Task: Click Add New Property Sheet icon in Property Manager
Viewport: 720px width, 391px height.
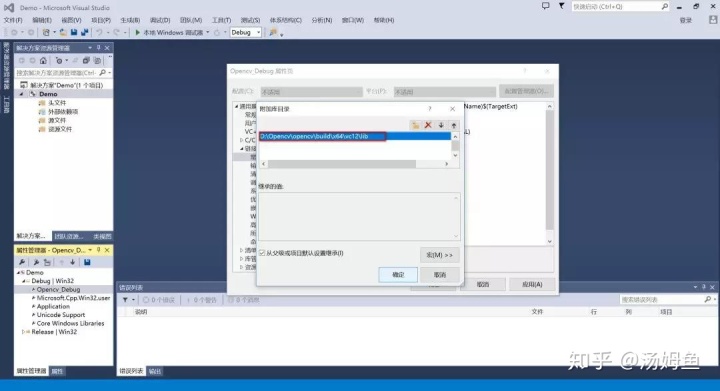Action: pos(36,262)
